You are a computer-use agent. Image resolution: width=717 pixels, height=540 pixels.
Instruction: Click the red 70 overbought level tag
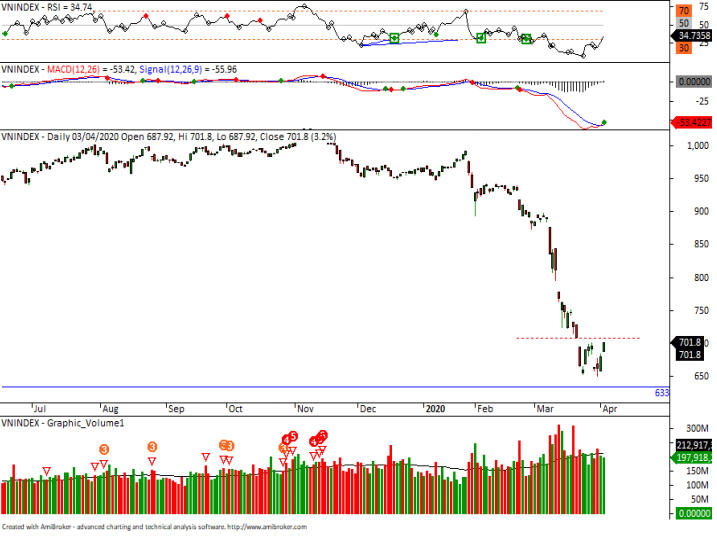tap(687, 10)
